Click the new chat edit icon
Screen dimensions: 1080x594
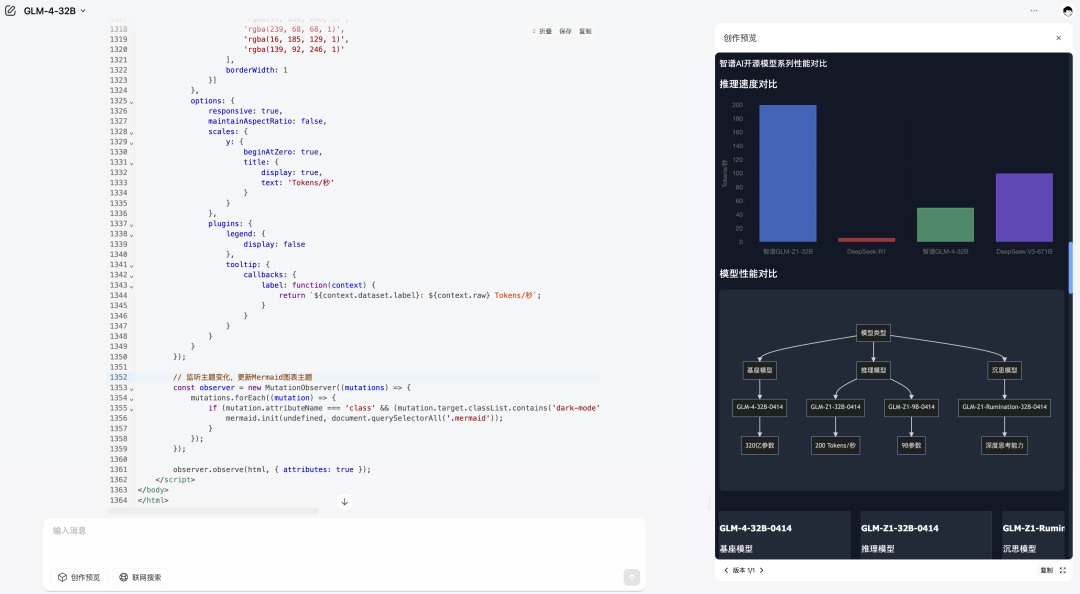point(10,11)
